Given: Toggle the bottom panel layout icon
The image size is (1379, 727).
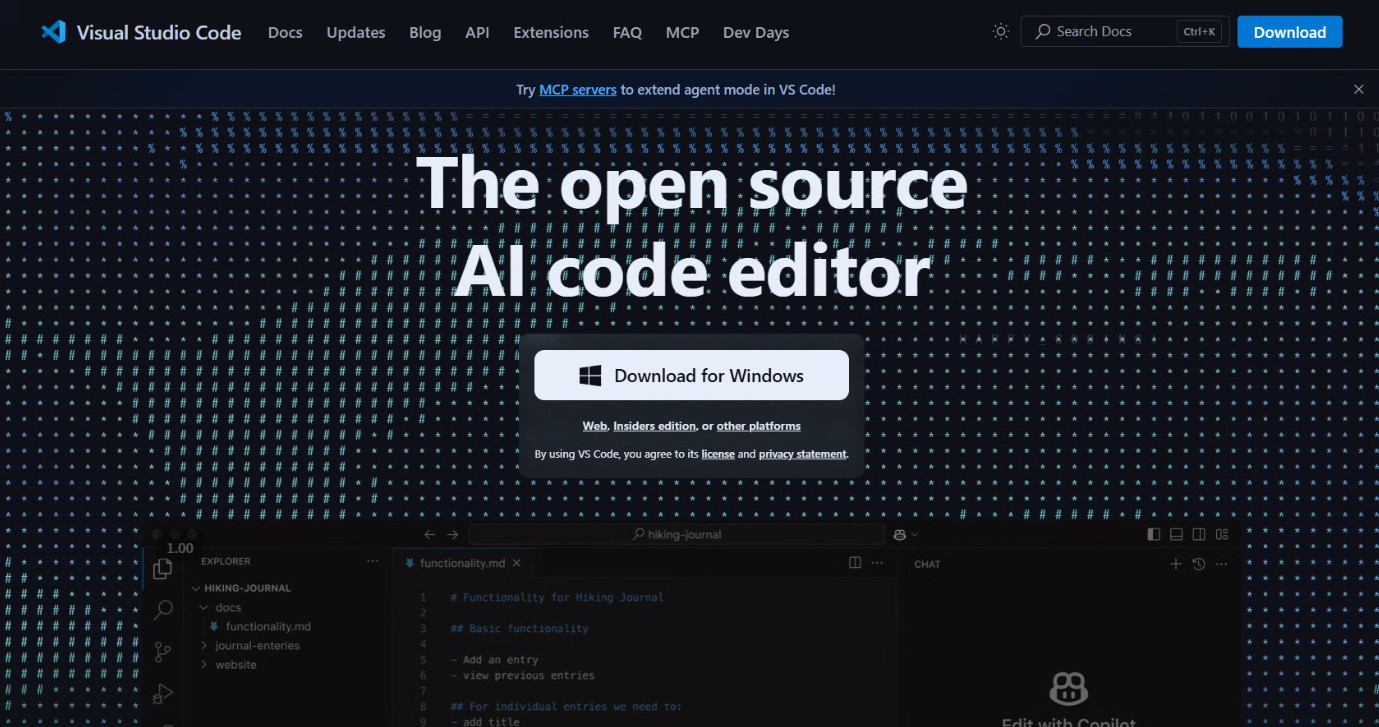Looking at the screenshot, I should click(x=1176, y=535).
